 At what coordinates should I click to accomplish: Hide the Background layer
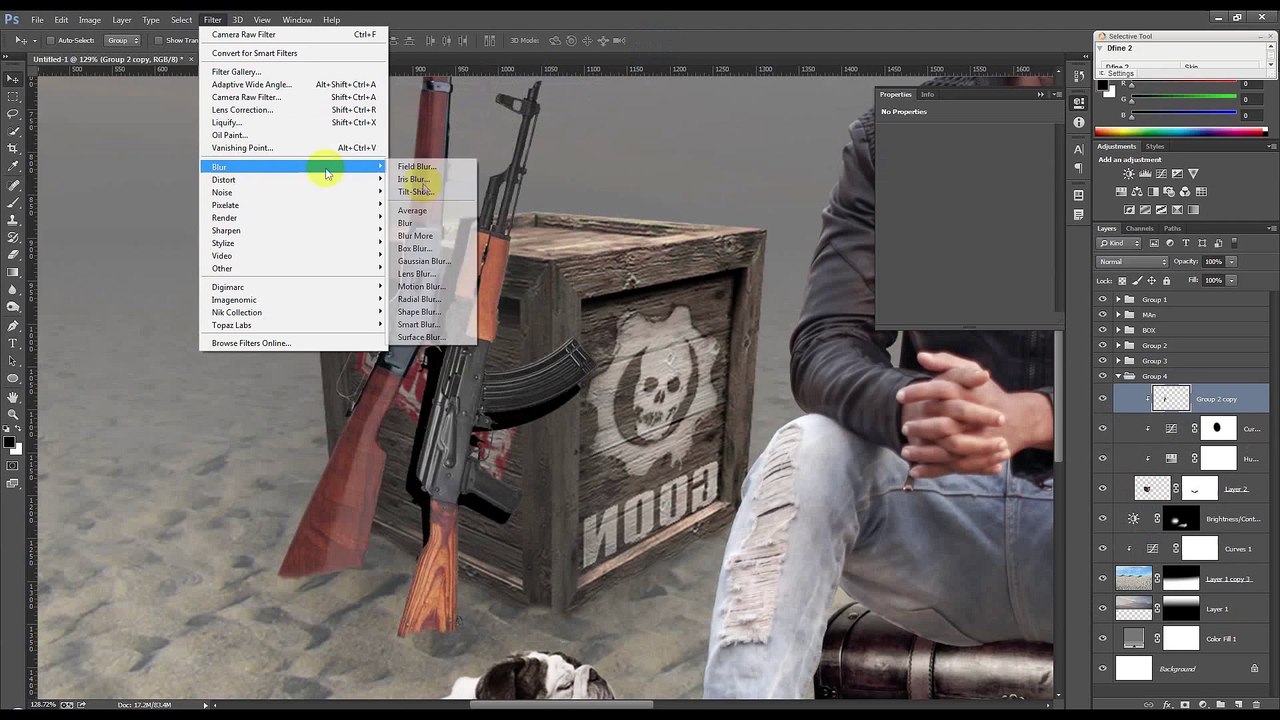click(x=1103, y=669)
